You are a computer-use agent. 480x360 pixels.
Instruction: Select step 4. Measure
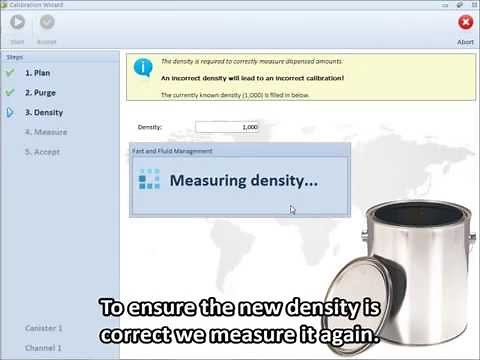46,132
